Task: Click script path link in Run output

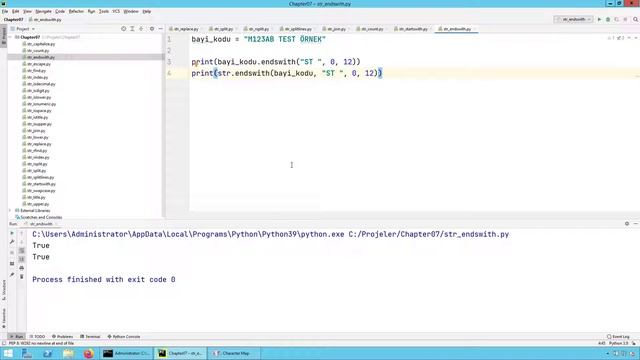Action: pyautogui.click(x=429, y=234)
